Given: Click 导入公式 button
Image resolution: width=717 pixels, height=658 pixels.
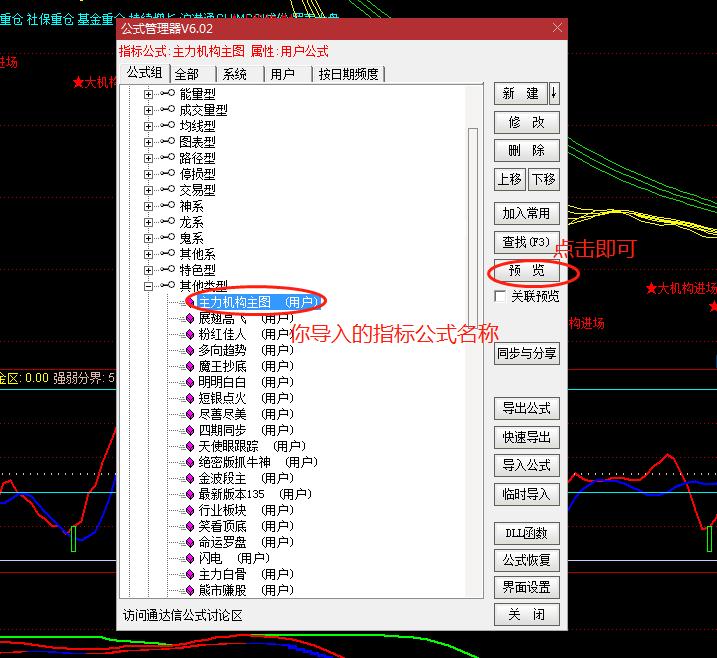Looking at the screenshot, I should [527, 465].
